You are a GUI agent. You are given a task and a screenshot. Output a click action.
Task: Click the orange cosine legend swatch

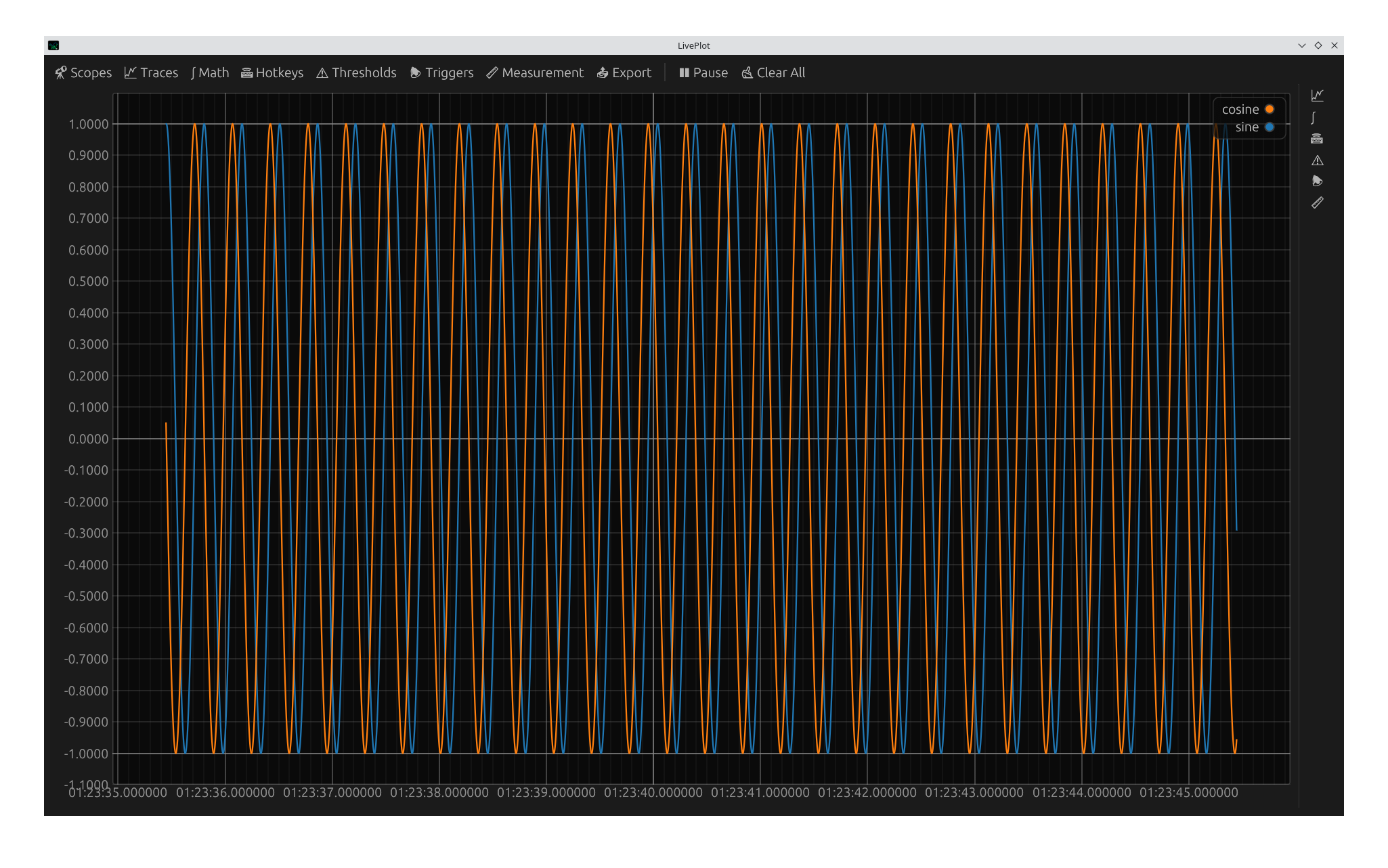(1270, 109)
